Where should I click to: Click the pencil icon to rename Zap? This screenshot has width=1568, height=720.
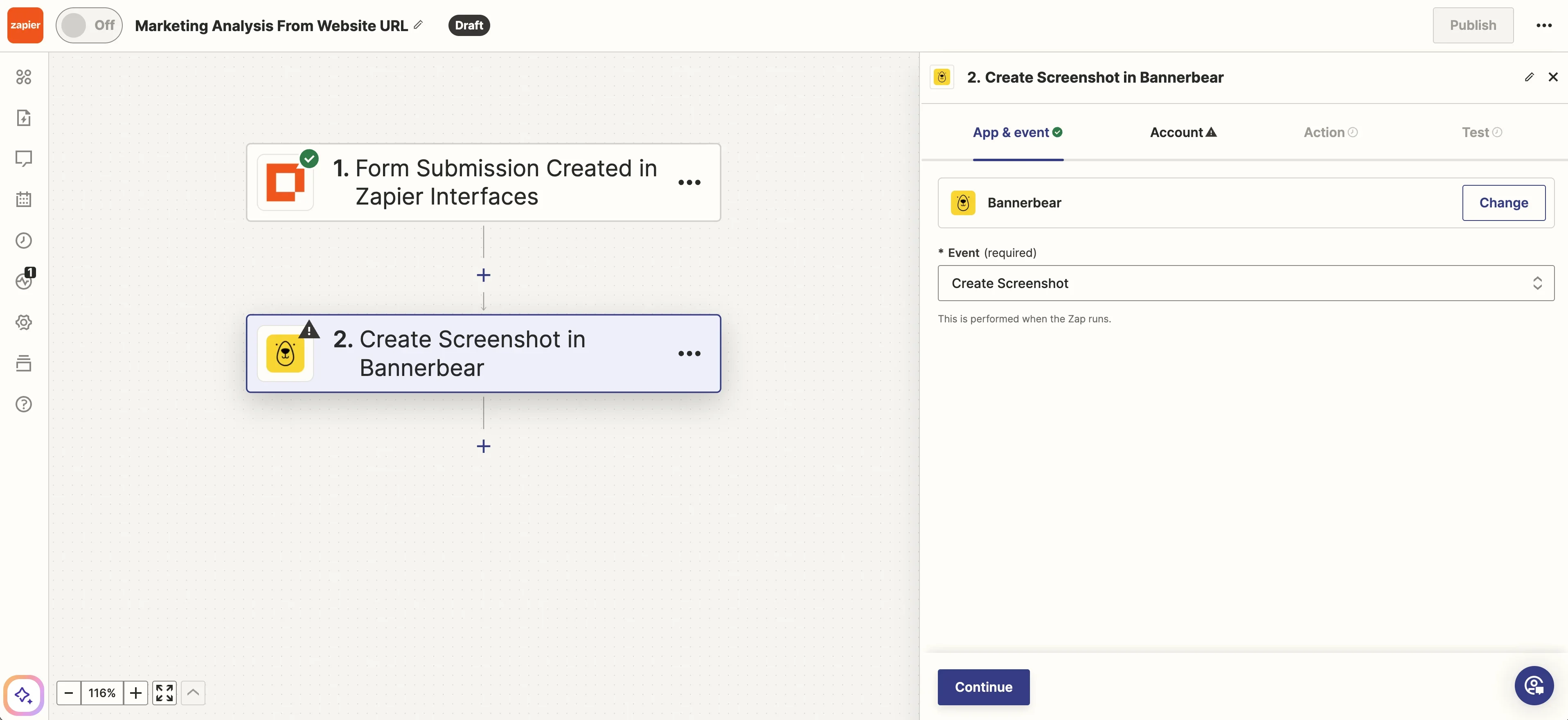(x=418, y=25)
